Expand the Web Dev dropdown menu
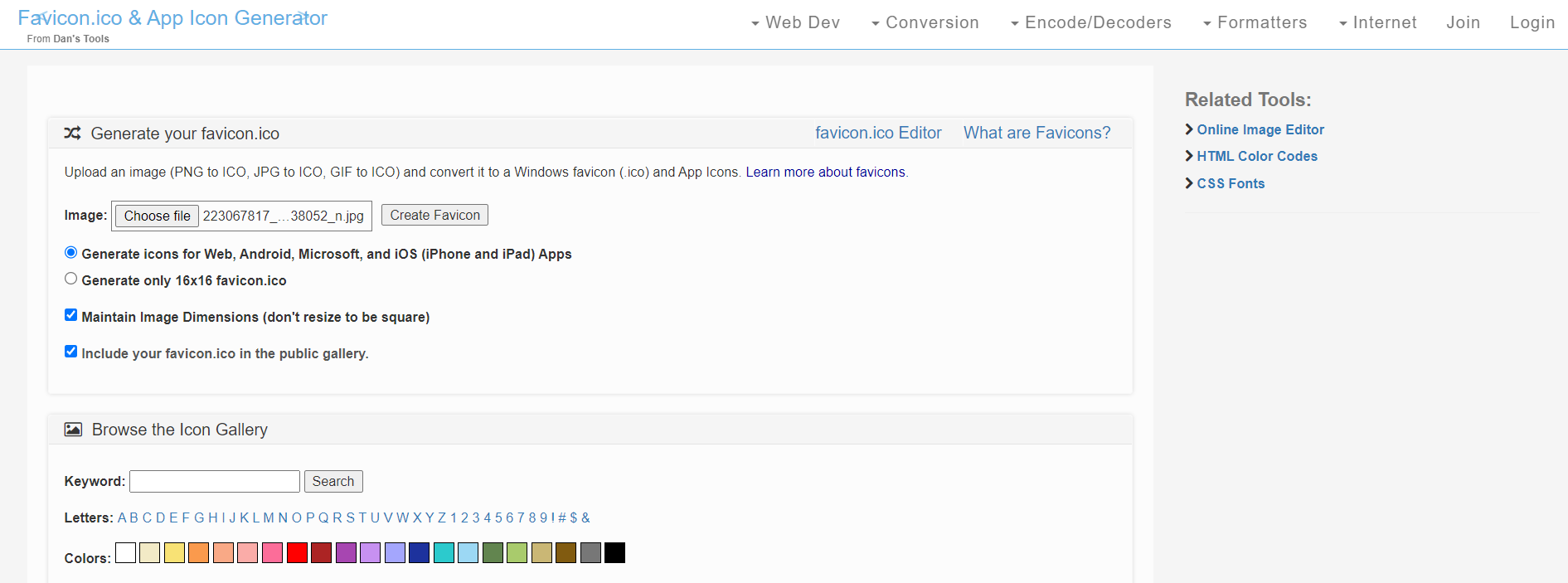This screenshot has width=1568, height=583. pos(795,22)
